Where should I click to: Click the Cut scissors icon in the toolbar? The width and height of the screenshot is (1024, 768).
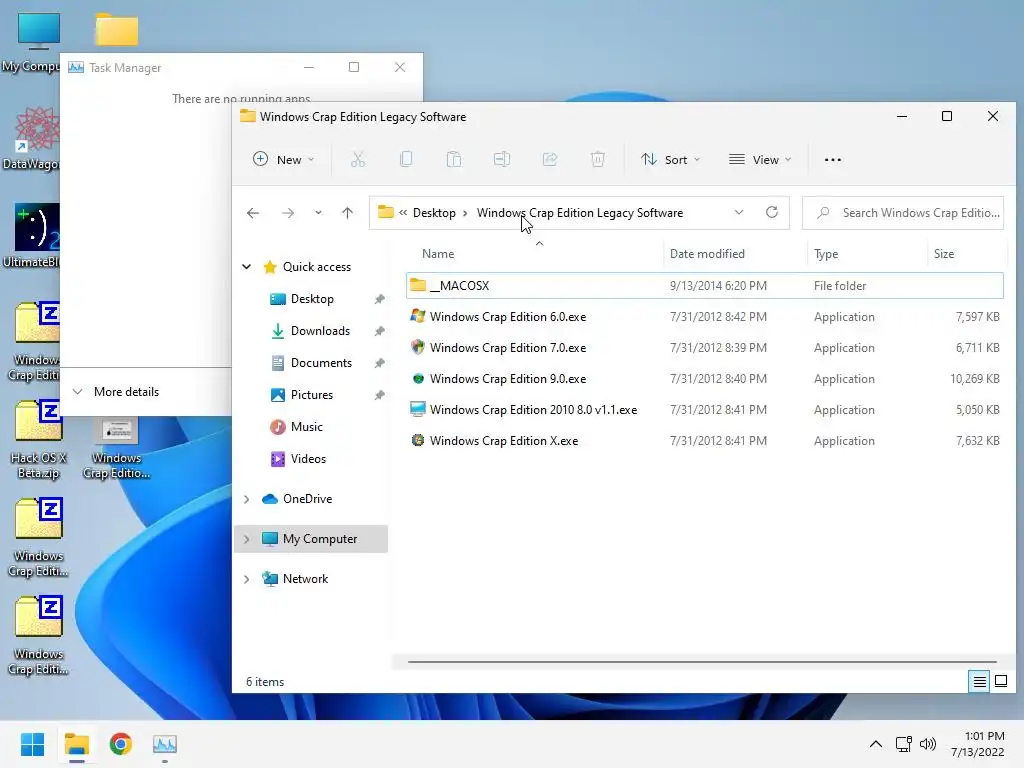(358, 159)
